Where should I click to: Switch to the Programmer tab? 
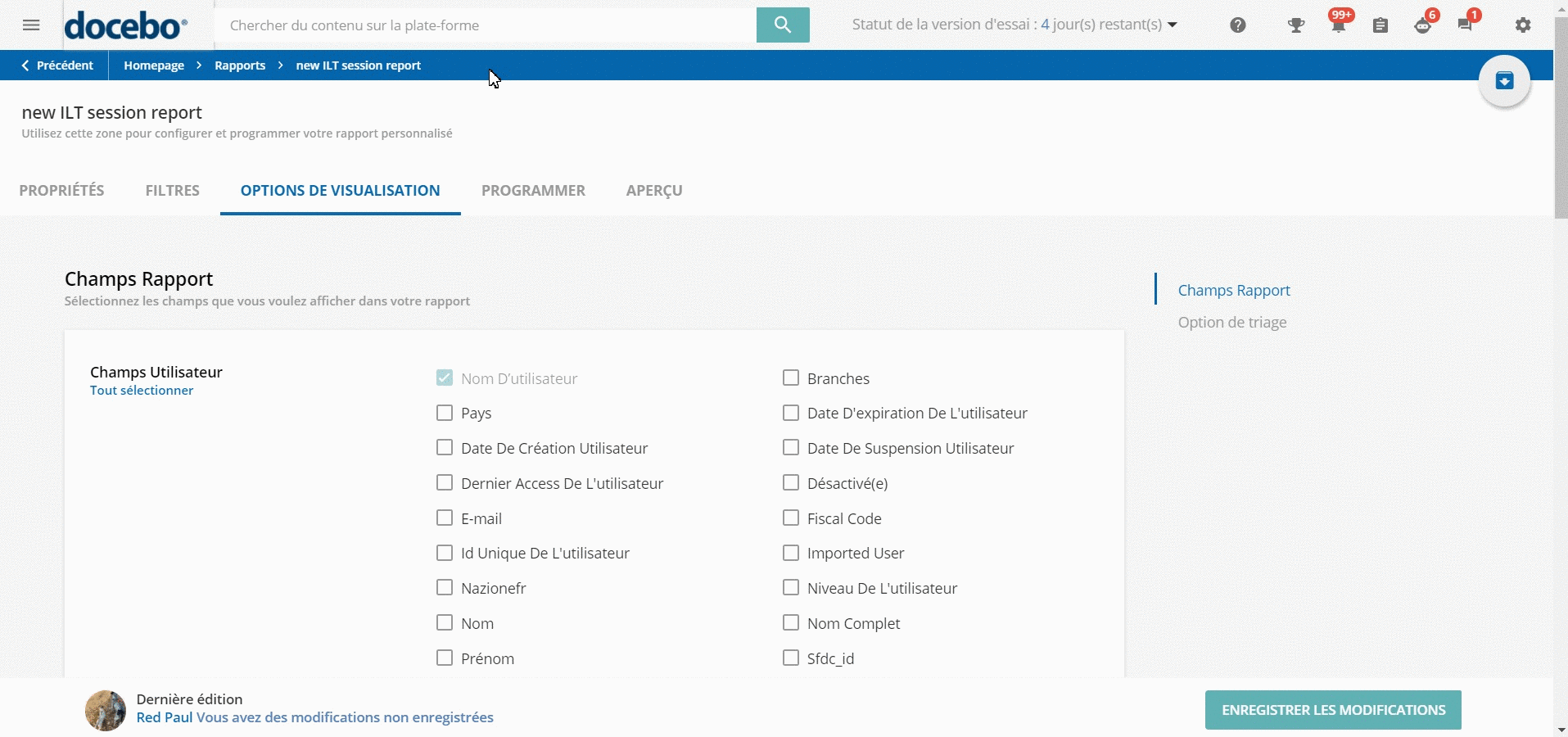coord(533,191)
